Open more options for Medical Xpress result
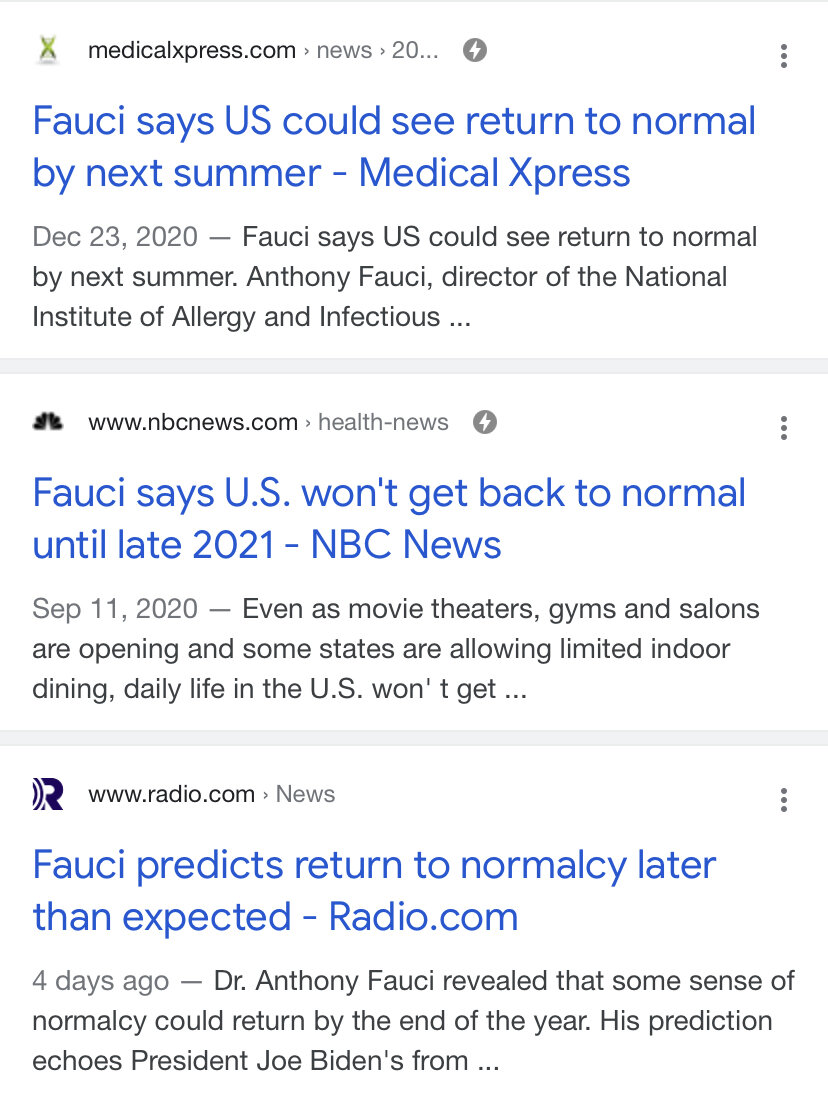Viewport: 828px width, 1100px height. (x=784, y=55)
